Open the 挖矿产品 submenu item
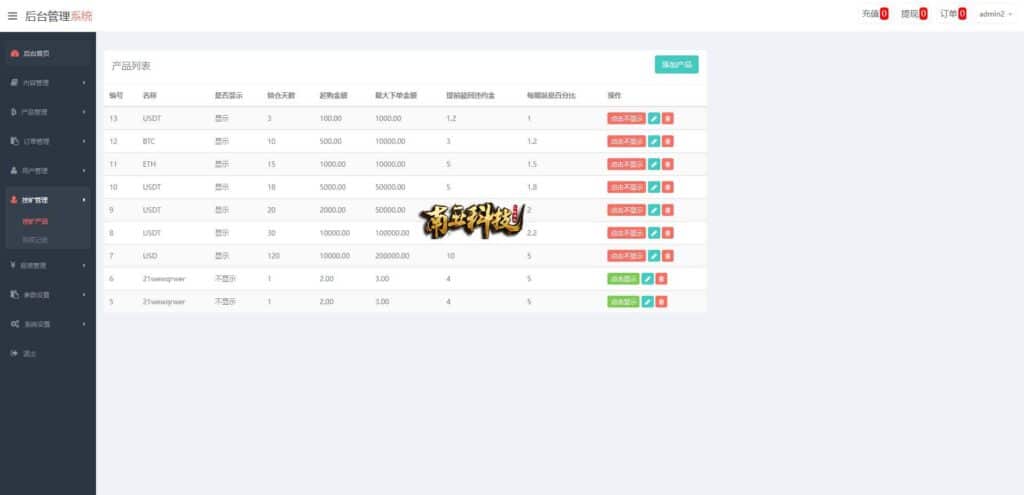Viewport: 1024px width, 495px height. (x=35, y=221)
